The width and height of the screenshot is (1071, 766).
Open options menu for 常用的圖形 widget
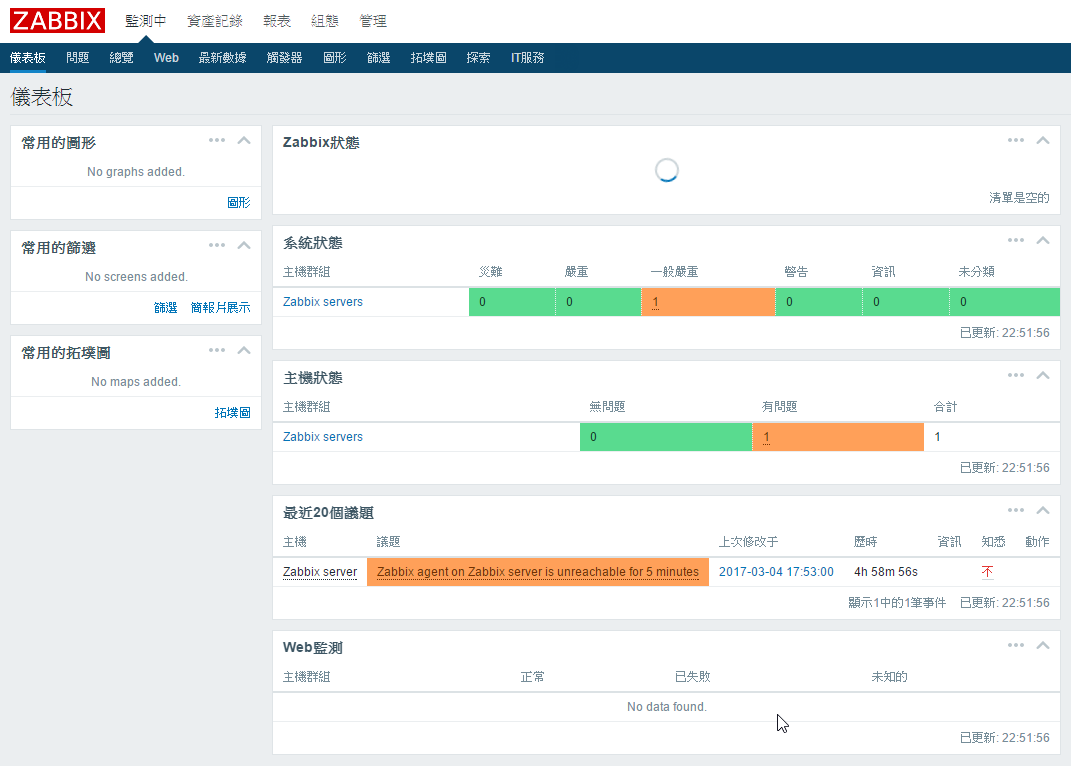[x=217, y=140]
